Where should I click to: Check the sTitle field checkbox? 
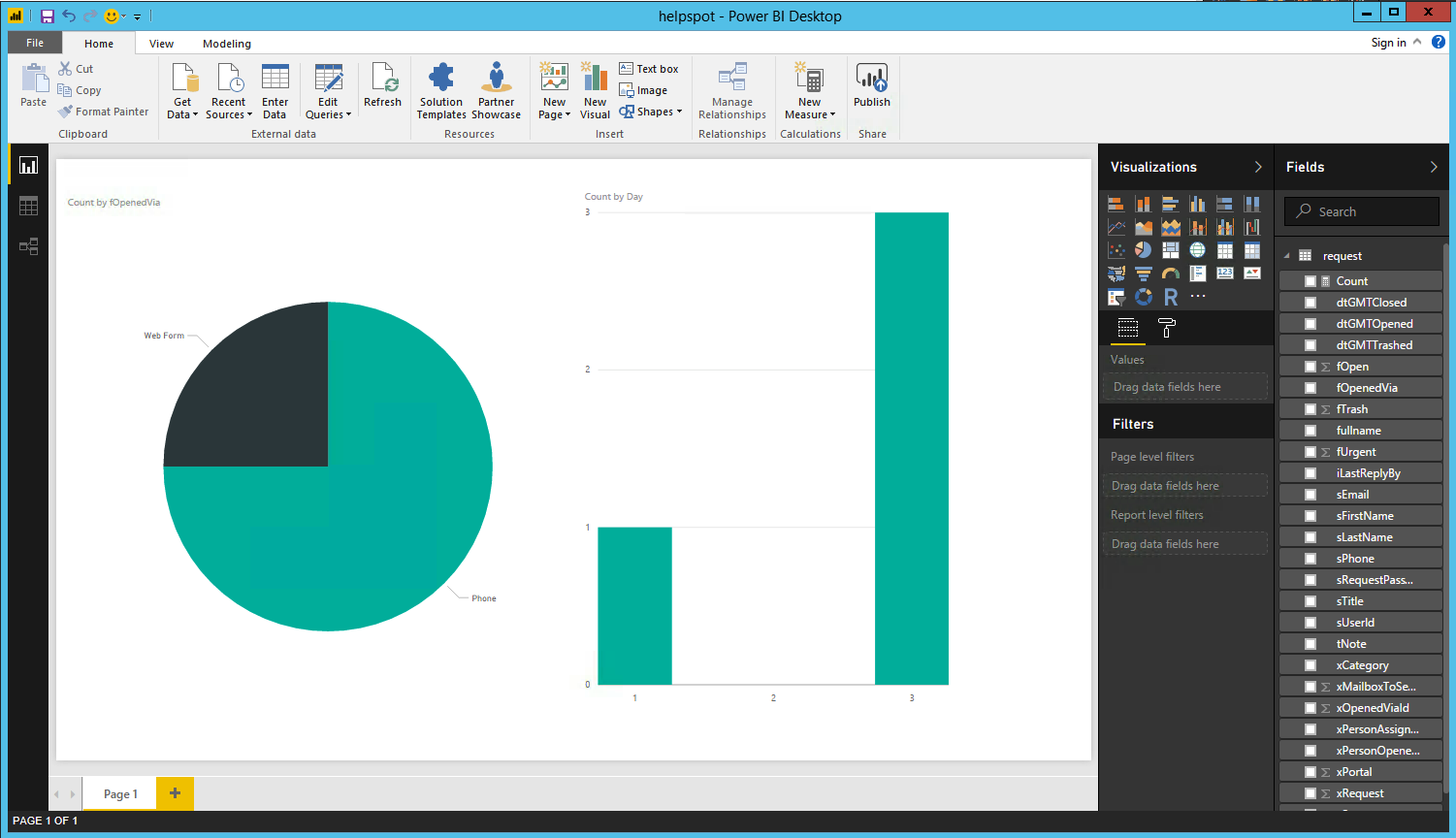[1310, 601]
